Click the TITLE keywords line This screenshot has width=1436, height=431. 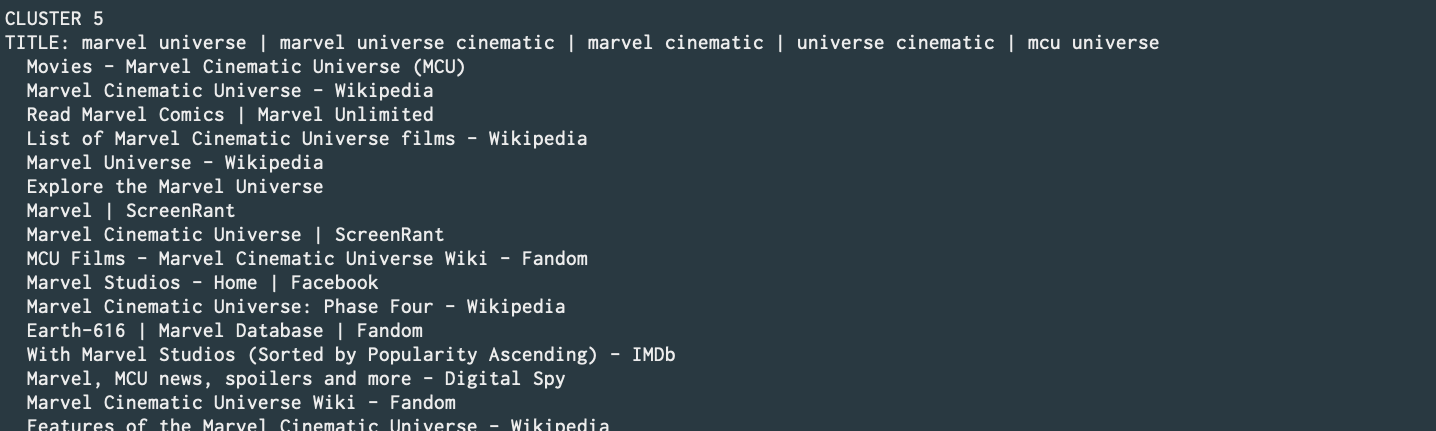coord(582,43)
